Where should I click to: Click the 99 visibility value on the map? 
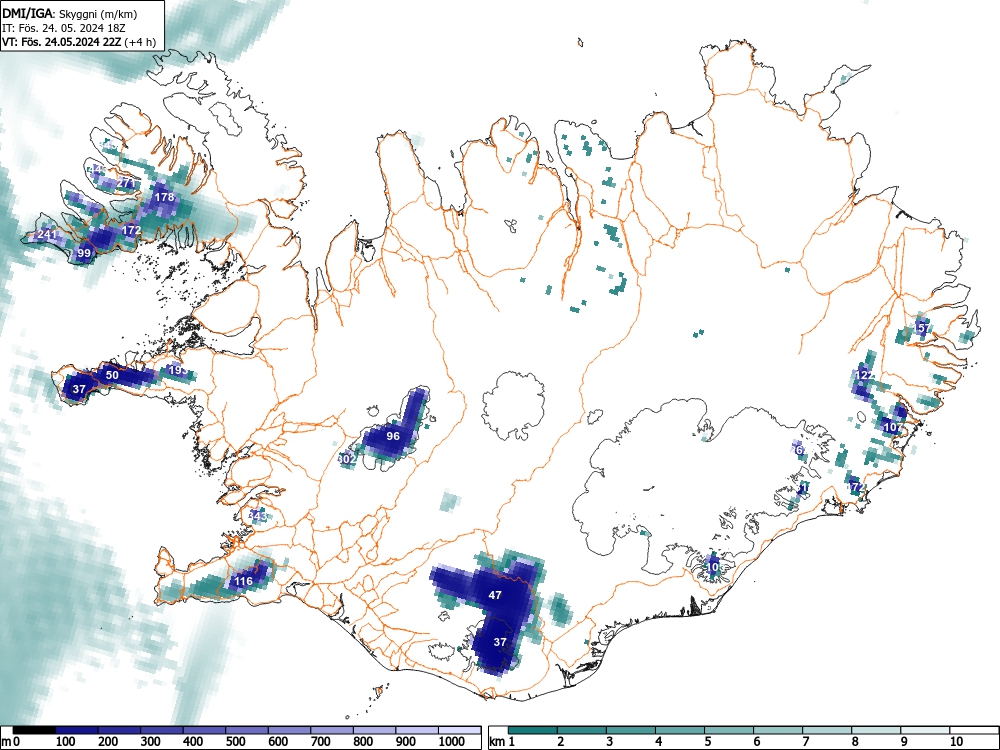84,253
